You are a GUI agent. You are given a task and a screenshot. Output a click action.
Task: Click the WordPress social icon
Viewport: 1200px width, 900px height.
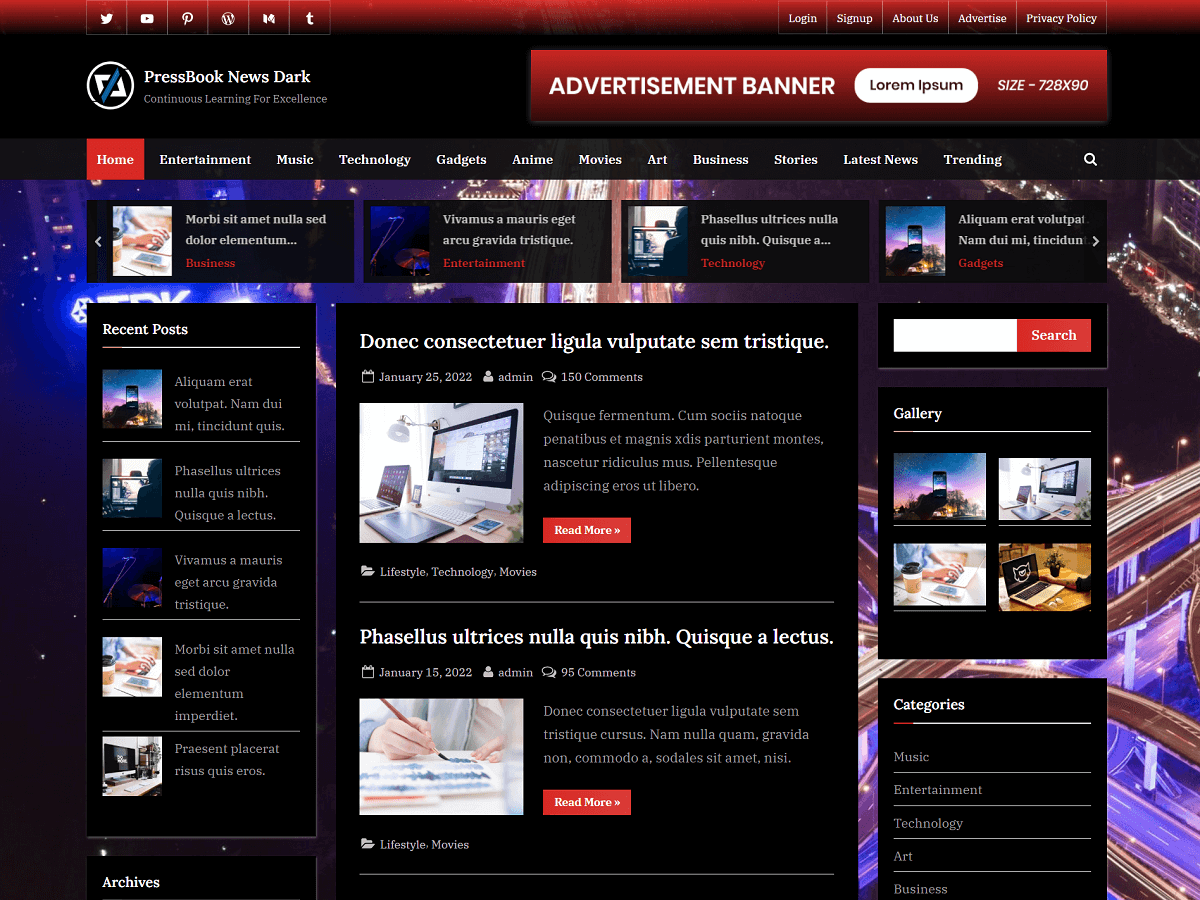pyautogui.click(x=227, y=17)
